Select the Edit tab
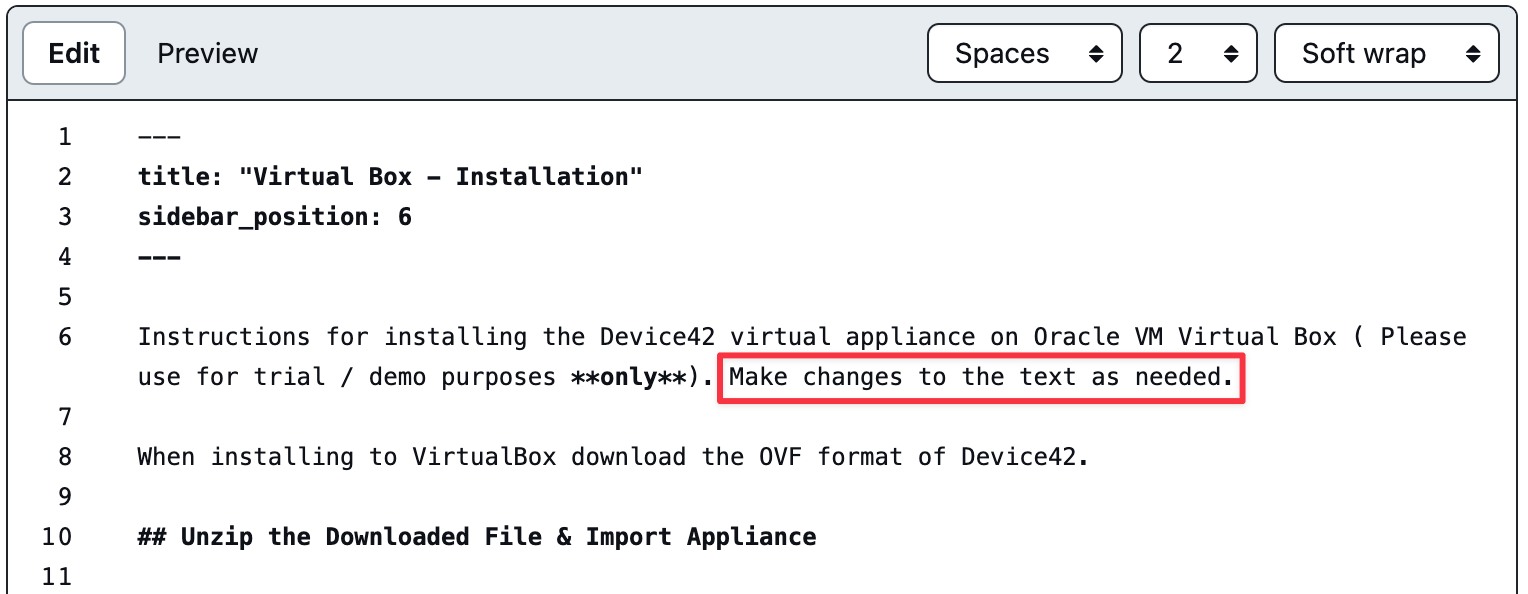 pos(74,53)
